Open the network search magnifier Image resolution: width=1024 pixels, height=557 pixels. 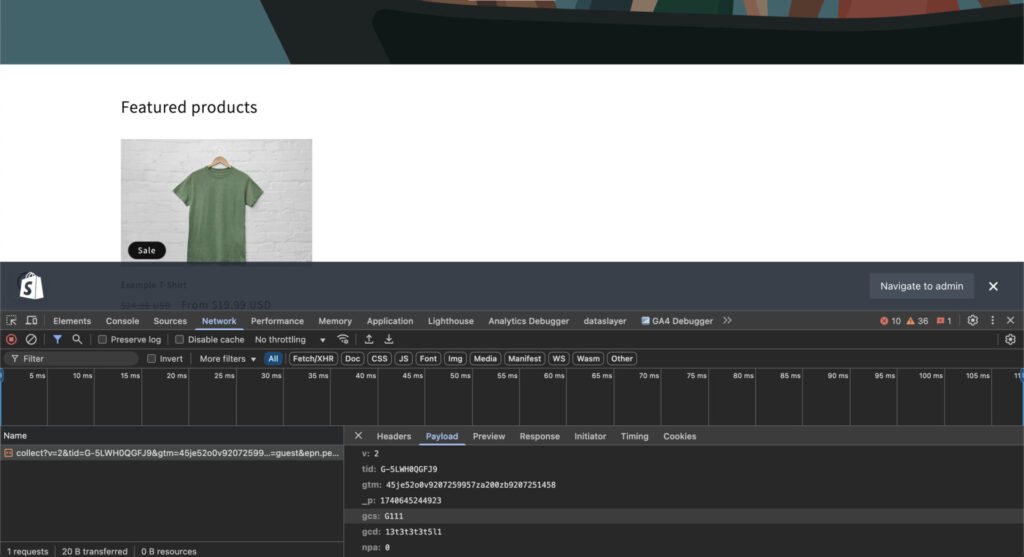click(x=77, y=340)
